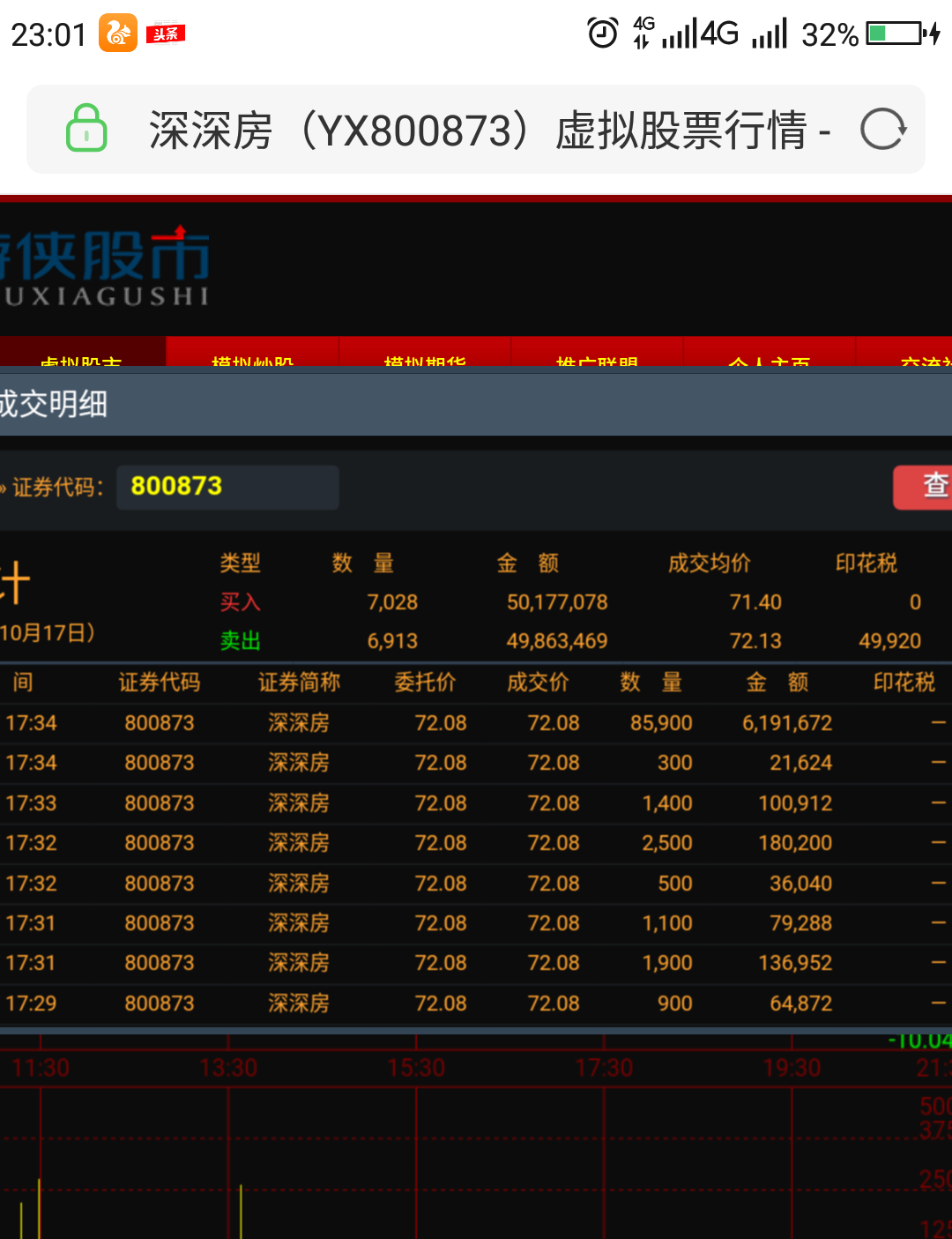Go to the 模拟期货 tab

425,355
